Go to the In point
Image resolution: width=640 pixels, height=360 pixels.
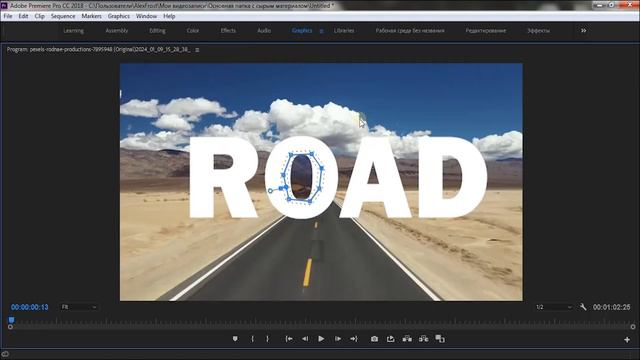point(289,339)
